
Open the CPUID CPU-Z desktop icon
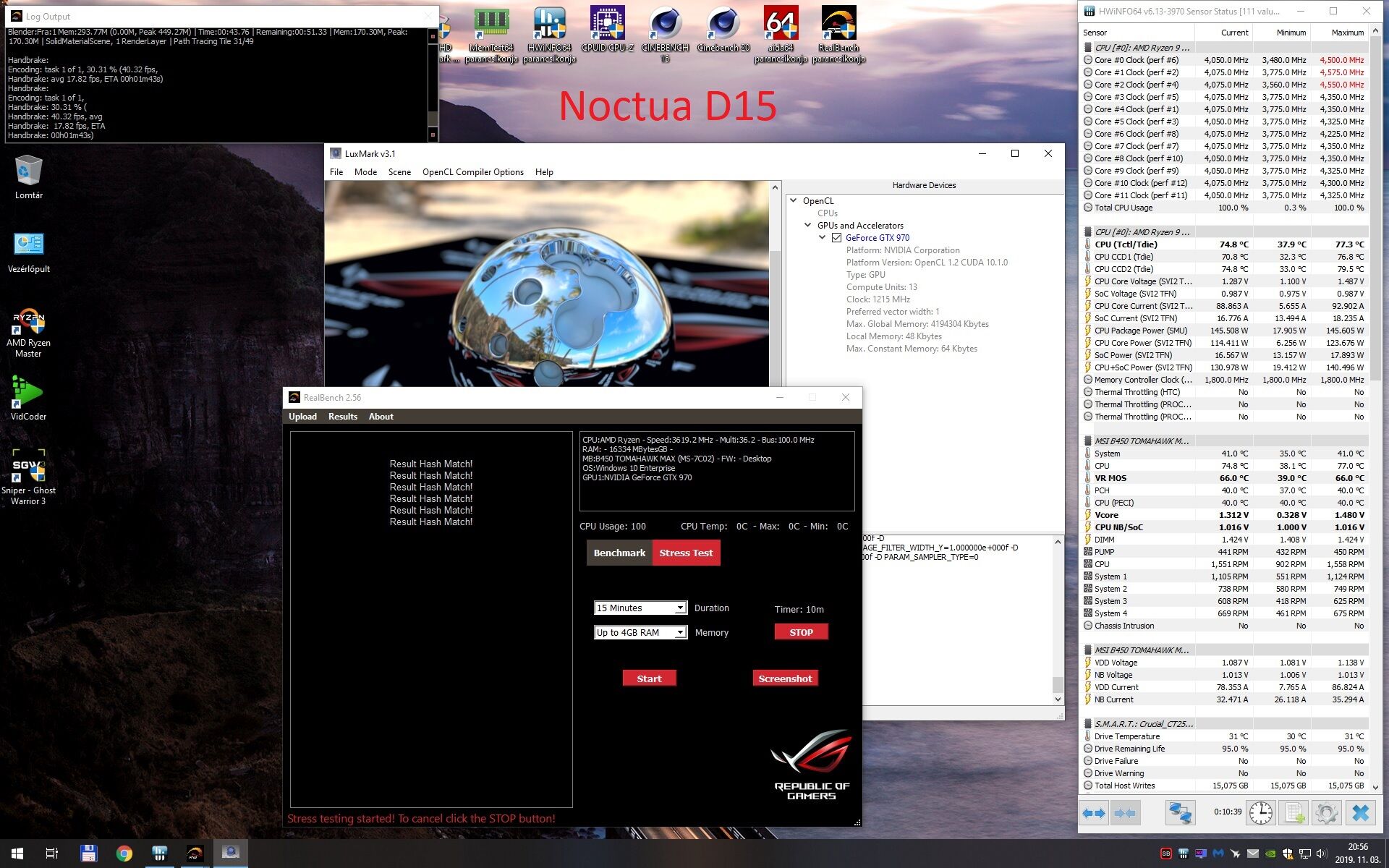coord(607,29)
